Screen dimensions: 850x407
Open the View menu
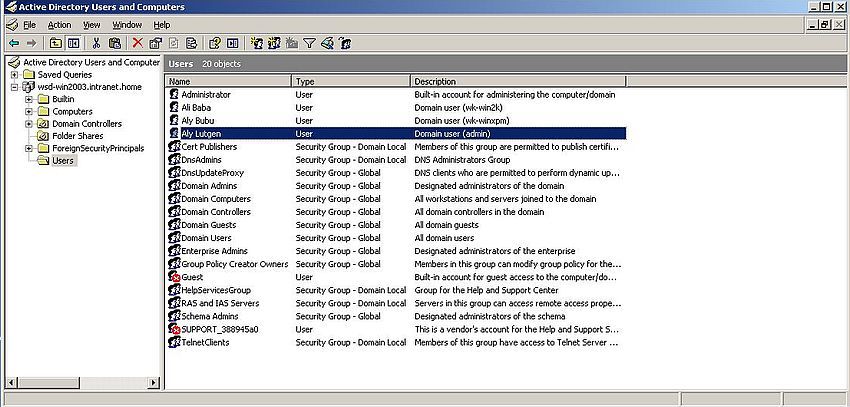click(91, 24)
